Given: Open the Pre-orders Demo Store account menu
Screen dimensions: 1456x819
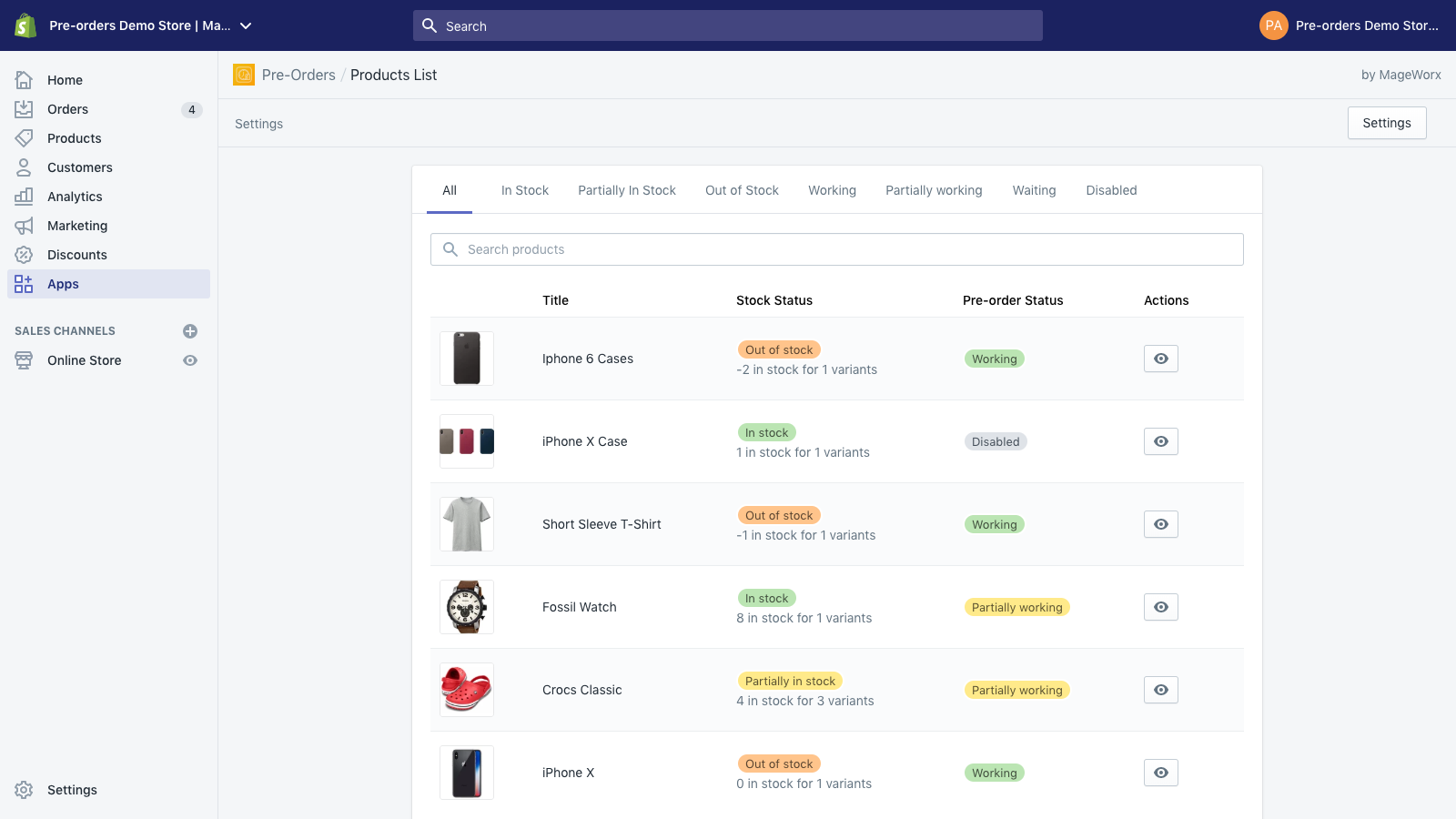Looking at the screenshot, I should (1349, 25).
